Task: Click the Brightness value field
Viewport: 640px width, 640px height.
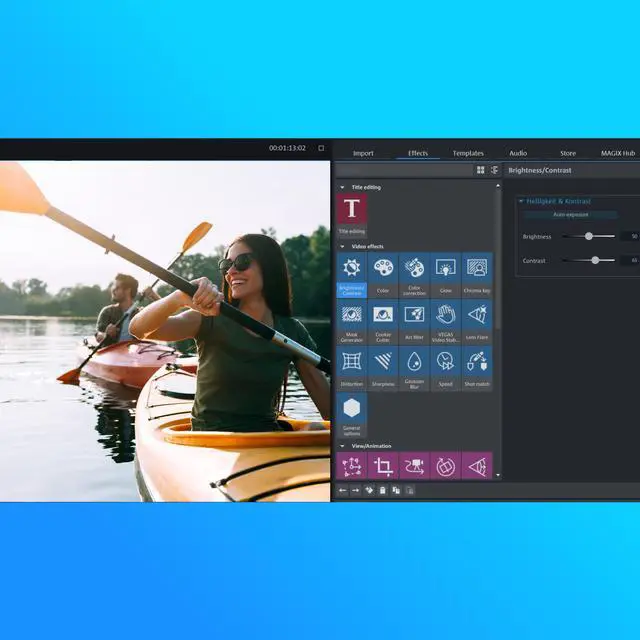Action: (630, 236)
